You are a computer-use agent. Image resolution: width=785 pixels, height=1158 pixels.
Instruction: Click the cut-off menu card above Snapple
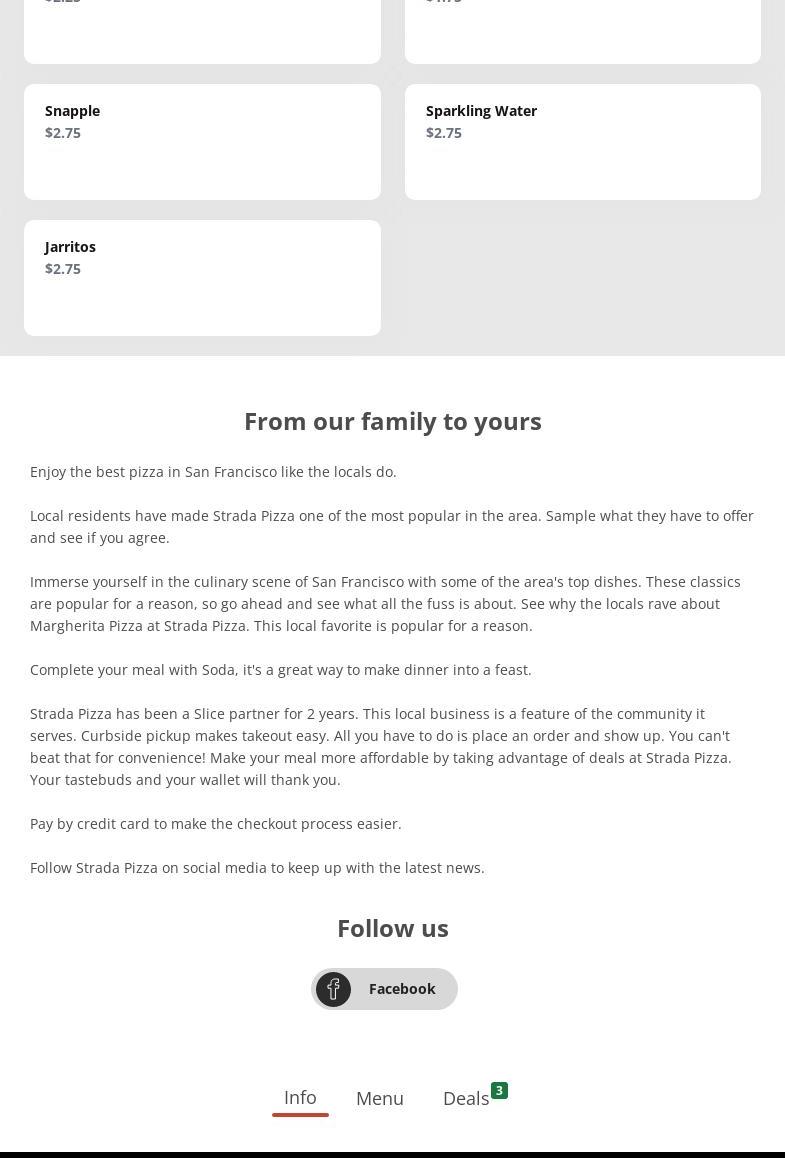[202, 30]
